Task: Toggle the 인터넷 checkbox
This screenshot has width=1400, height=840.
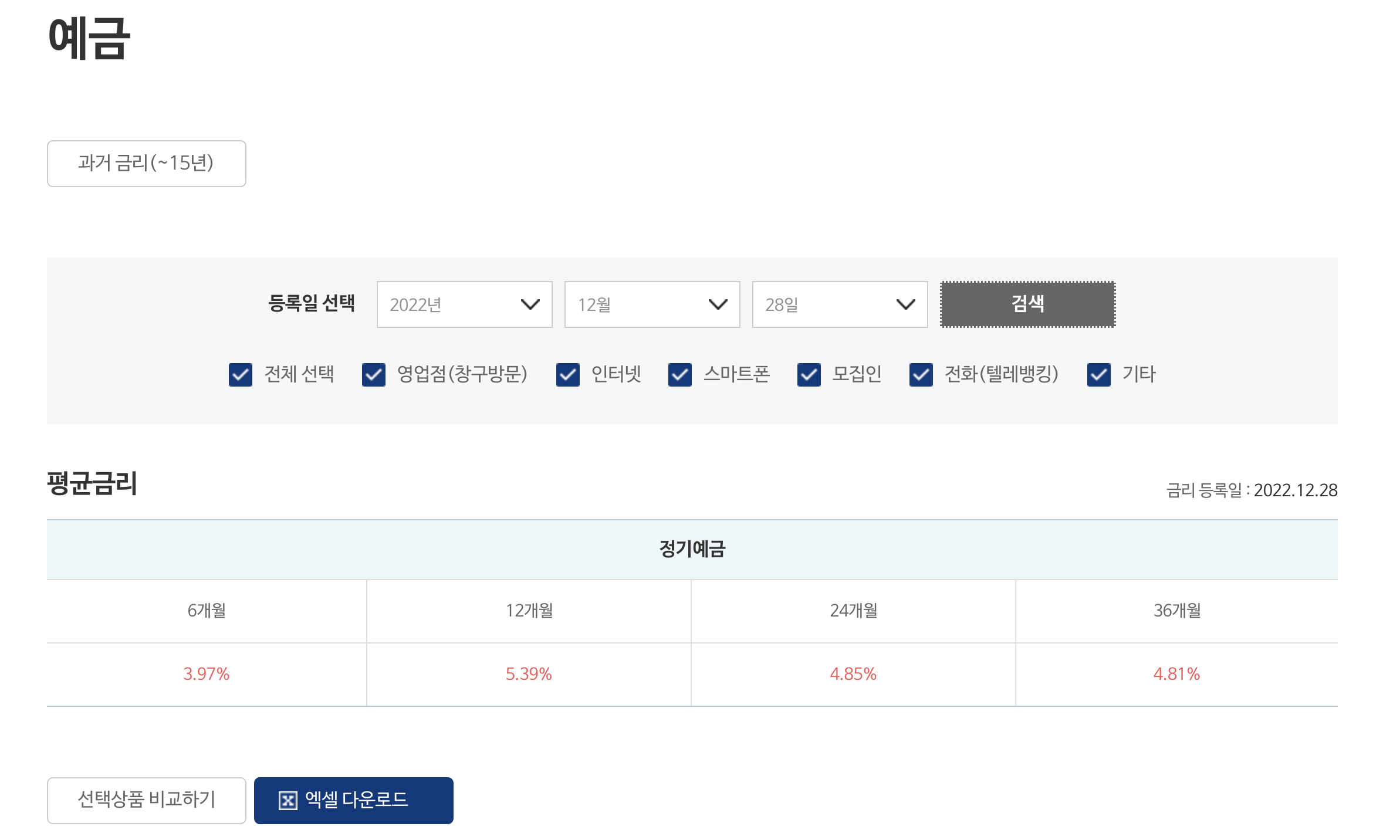Action: [x=568, y=374]
